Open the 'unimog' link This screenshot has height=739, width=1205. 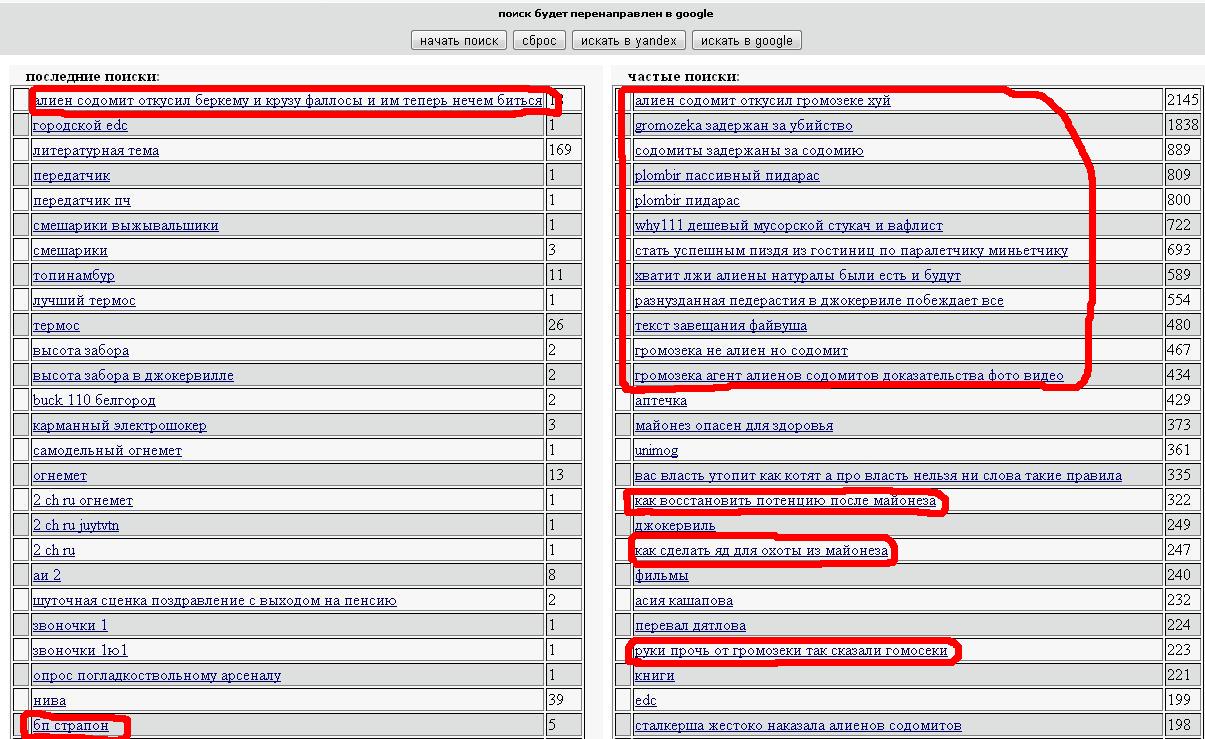point(656,451)
